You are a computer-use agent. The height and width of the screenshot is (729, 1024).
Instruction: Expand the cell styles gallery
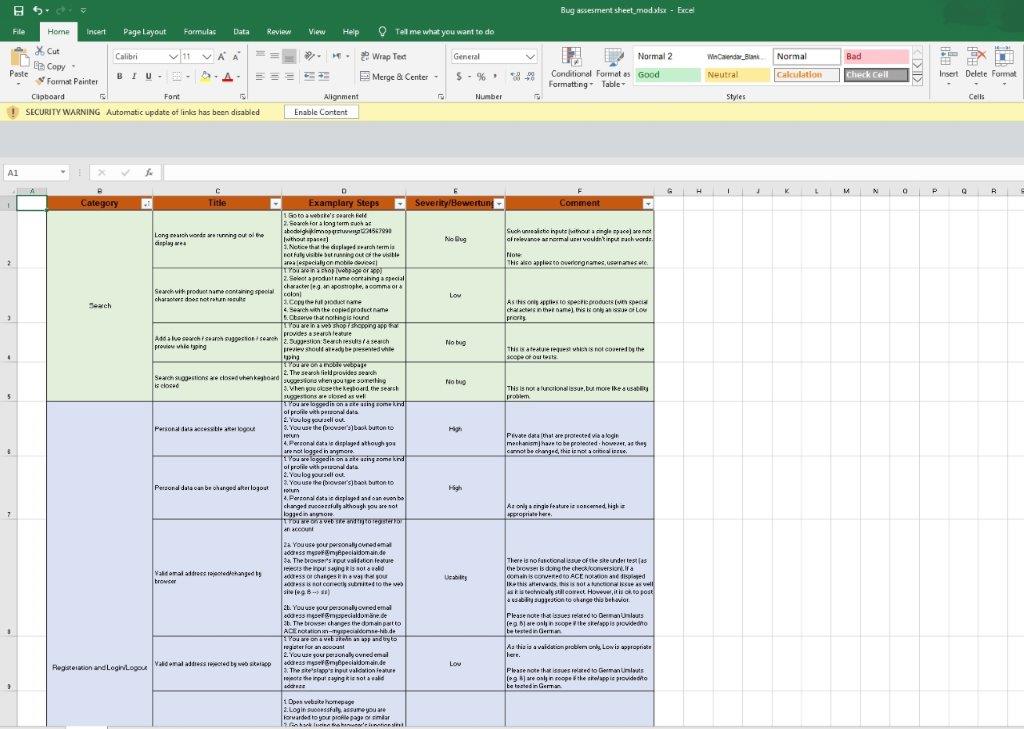[x=918, y=78]
